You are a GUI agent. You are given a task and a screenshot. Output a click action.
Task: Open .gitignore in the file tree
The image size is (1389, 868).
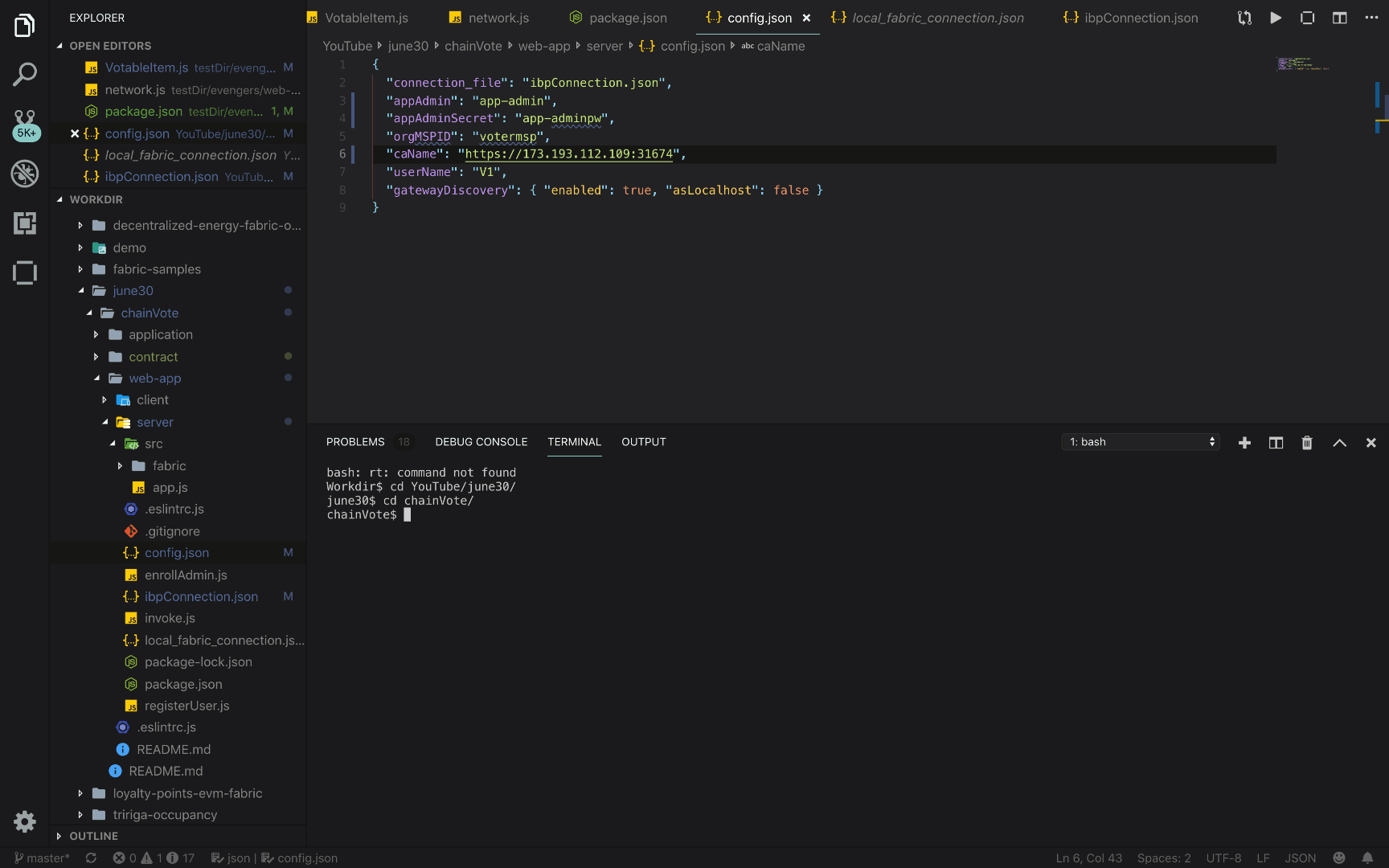[x=172, y=531]
